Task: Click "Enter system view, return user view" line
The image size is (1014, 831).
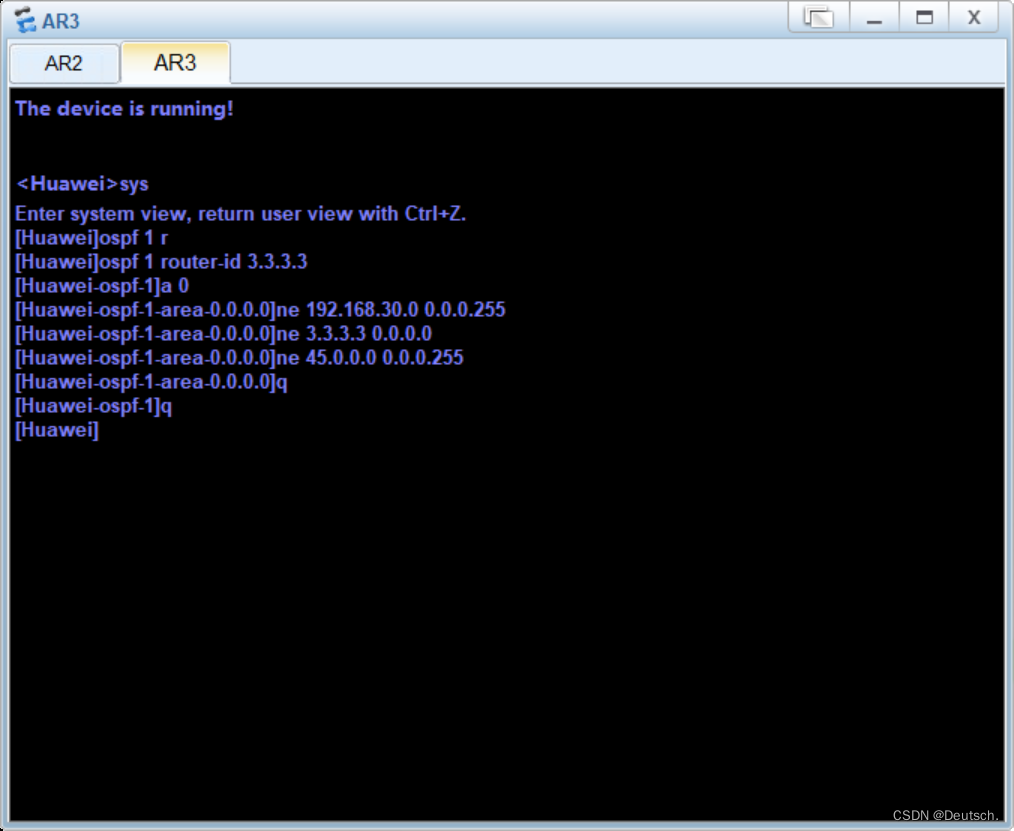Action: 241,214
